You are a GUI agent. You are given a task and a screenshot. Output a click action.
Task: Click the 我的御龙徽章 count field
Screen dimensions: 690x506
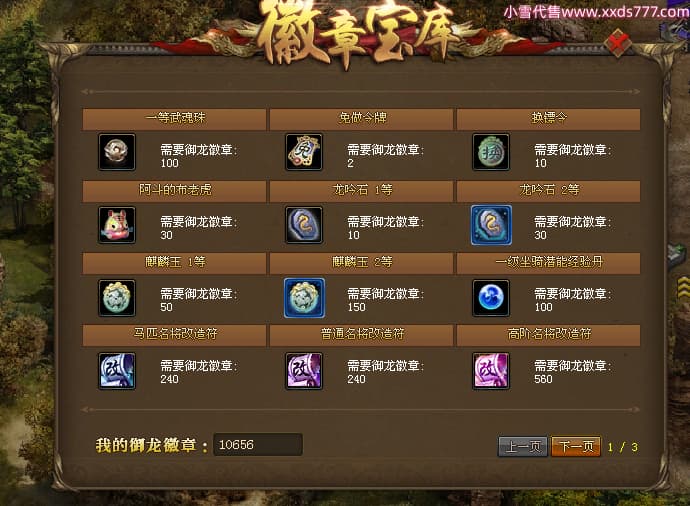tap(258, 444)
